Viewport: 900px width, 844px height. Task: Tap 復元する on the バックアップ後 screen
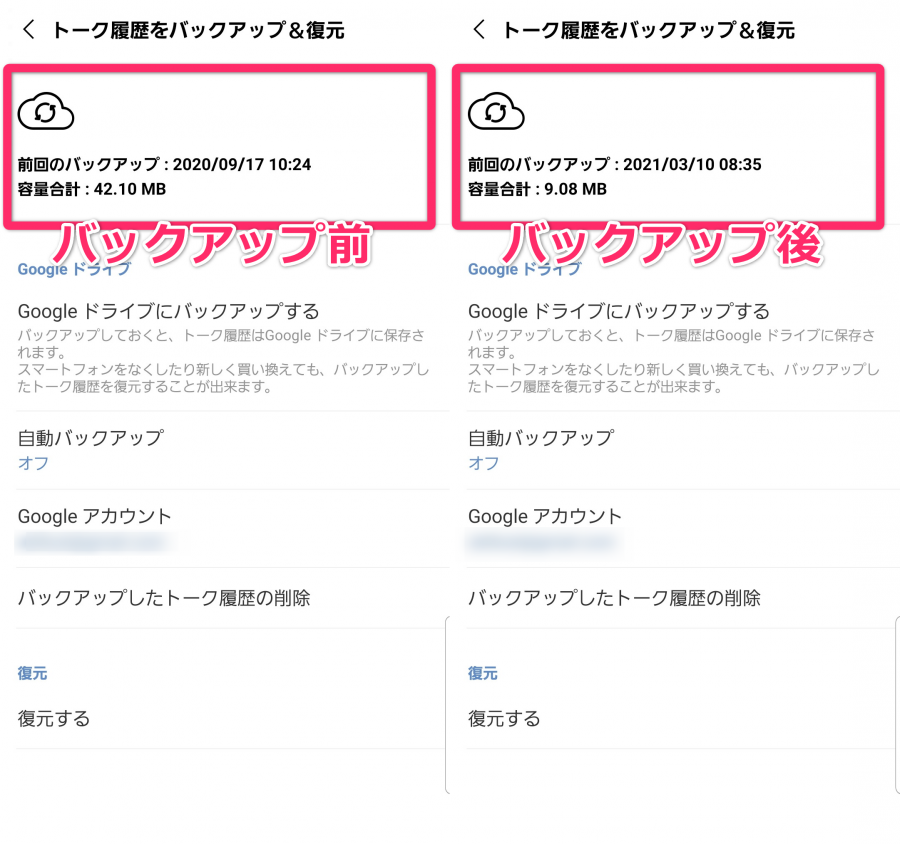504,718
